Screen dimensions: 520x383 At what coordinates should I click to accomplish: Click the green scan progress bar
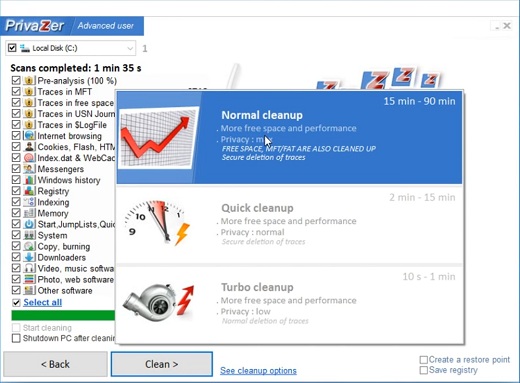coord(63,315)
